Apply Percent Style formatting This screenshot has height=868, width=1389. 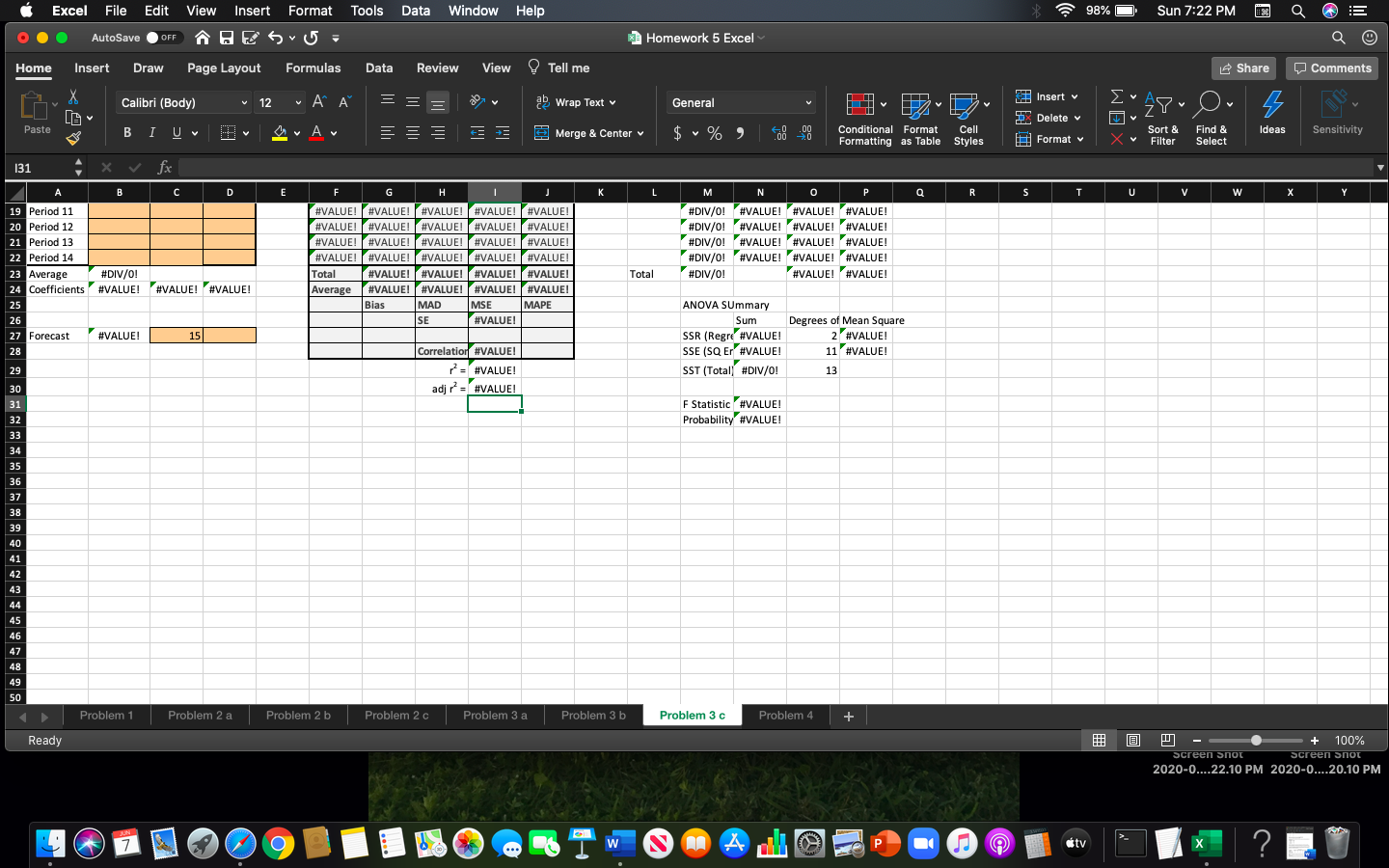tap(715, 133)
